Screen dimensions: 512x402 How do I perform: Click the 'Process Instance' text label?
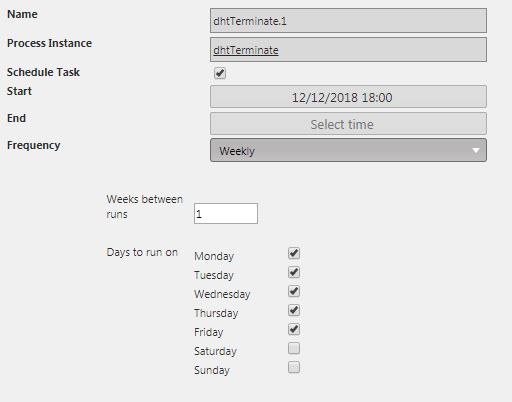coord(49,43)
